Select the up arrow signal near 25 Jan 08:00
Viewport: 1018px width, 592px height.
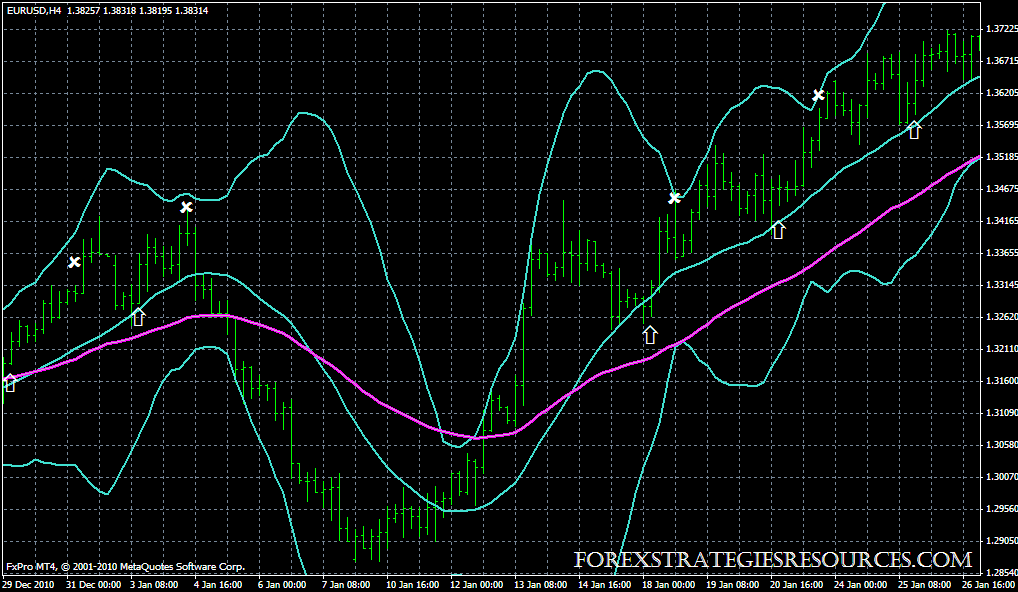click(914, 130)
